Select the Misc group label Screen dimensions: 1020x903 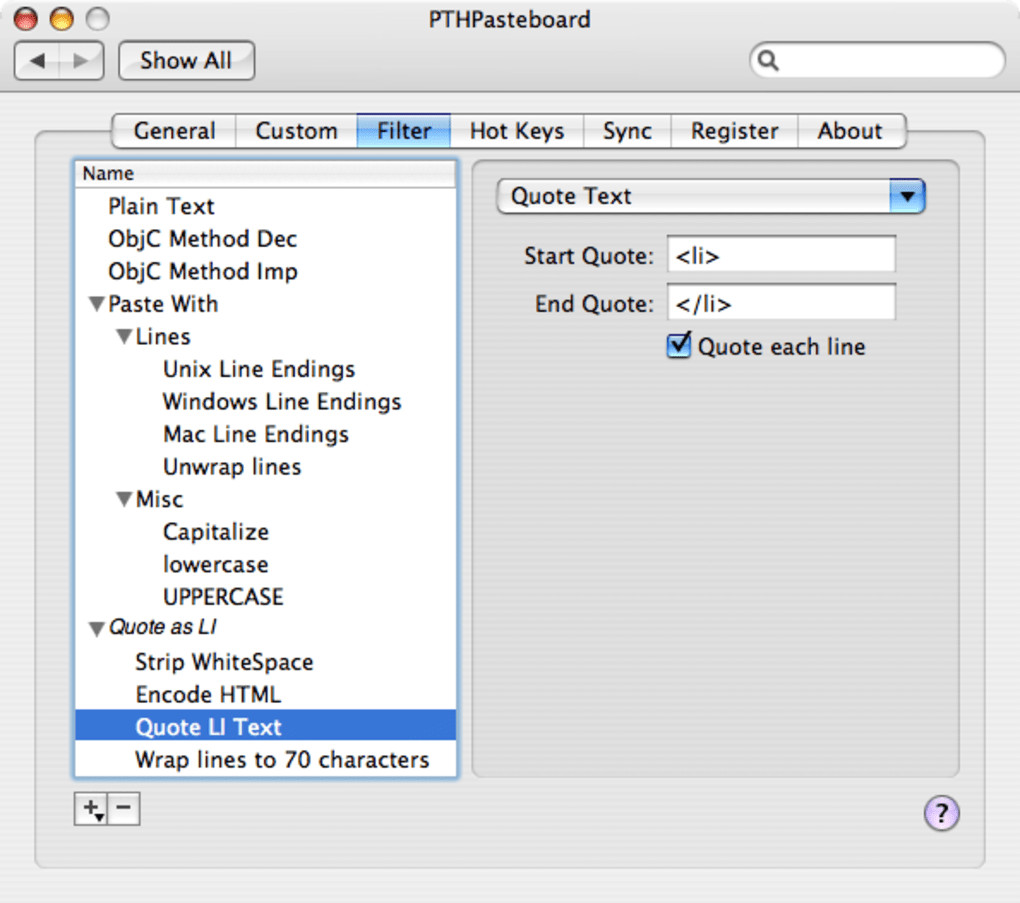(x=159, y=499)
